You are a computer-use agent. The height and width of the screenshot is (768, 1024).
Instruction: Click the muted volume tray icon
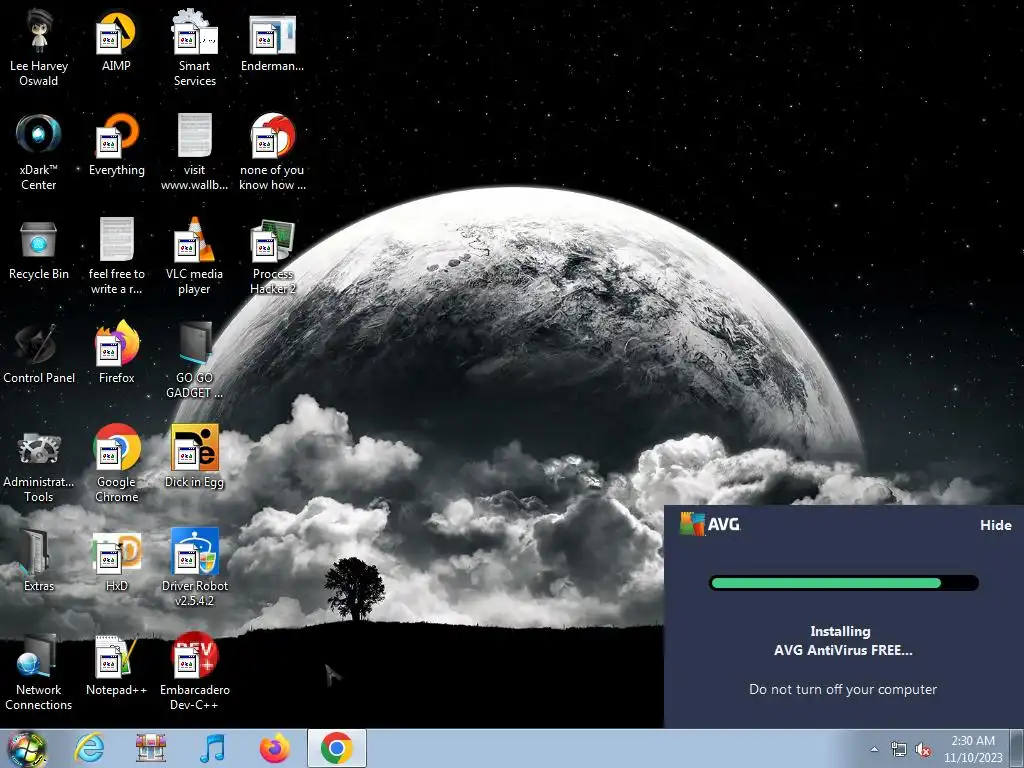coord(923,749)
